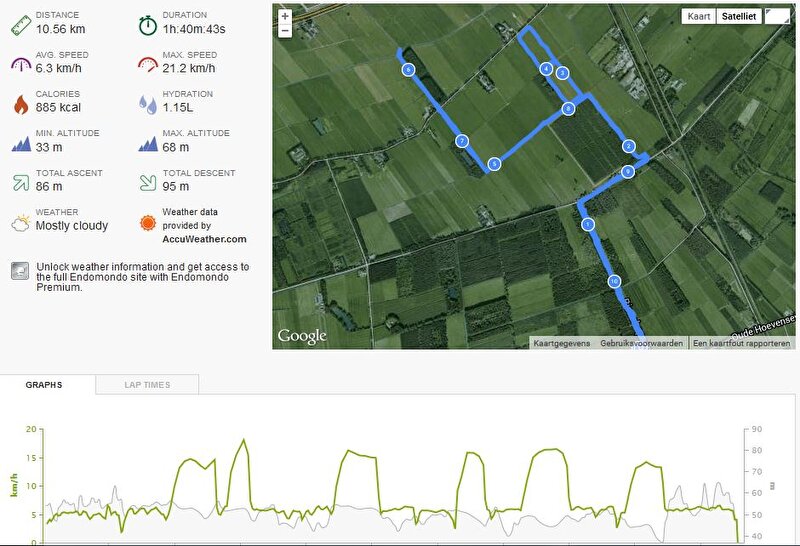Click the Google logo on map

pyautogui.click(x=302, y=336)
